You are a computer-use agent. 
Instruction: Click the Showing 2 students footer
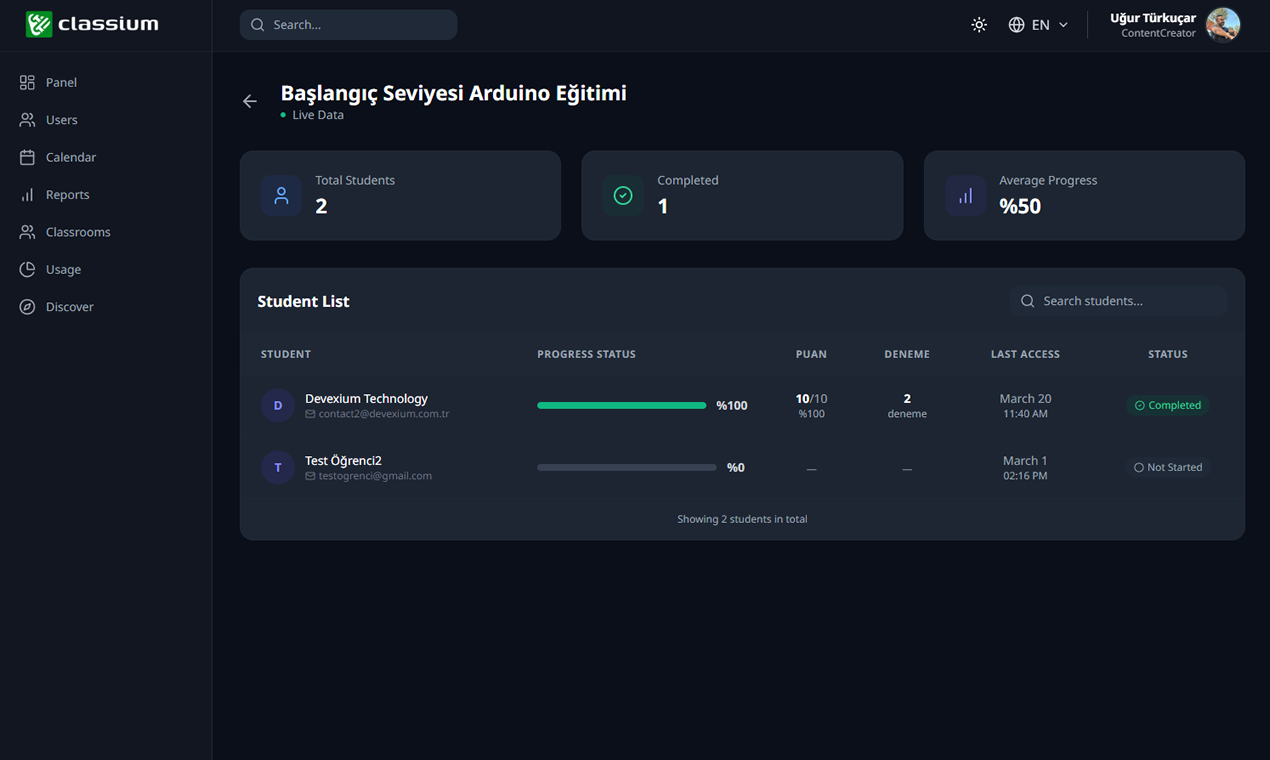742,519
